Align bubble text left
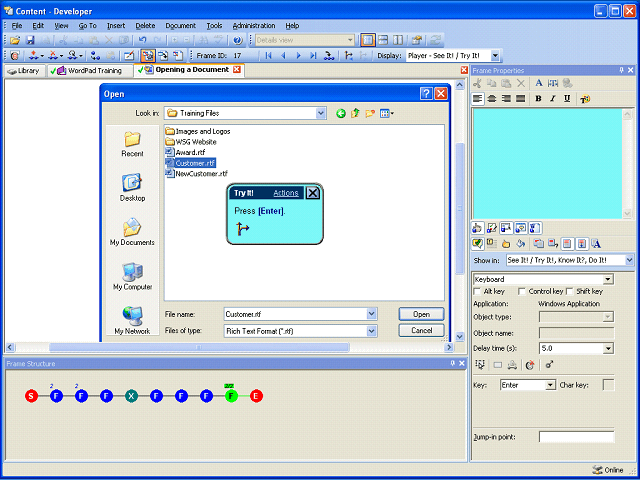The width and height of the screenshot is (640, 480). 478,99
